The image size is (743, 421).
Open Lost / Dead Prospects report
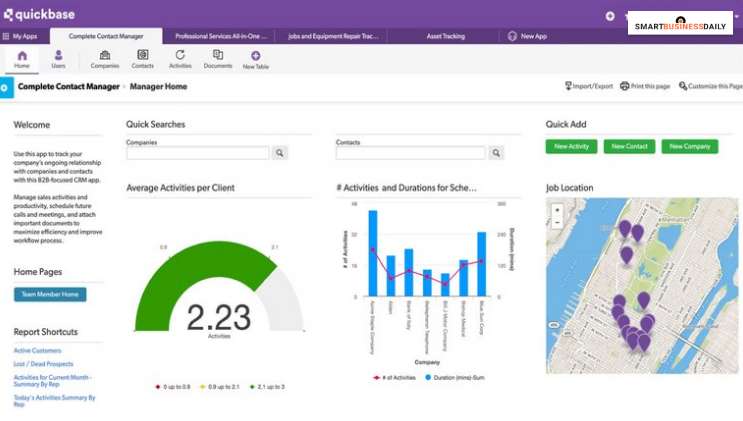coord(43,364)
